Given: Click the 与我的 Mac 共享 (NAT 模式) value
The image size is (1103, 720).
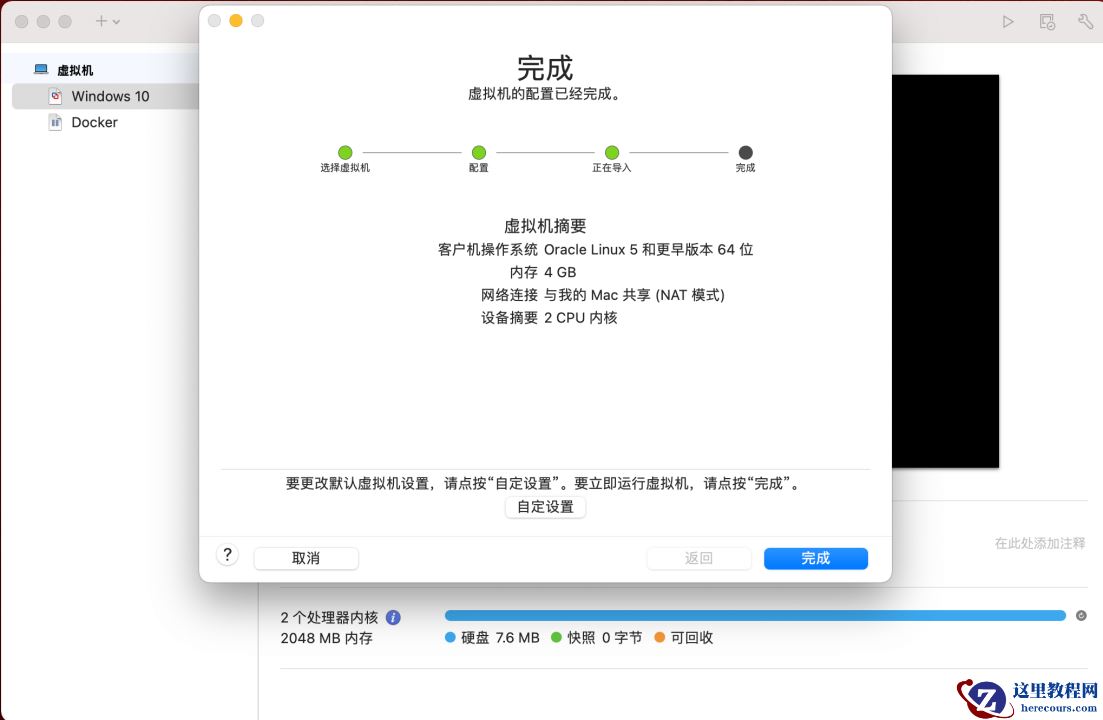Looking at the screenshot, I should coord(635,295).
